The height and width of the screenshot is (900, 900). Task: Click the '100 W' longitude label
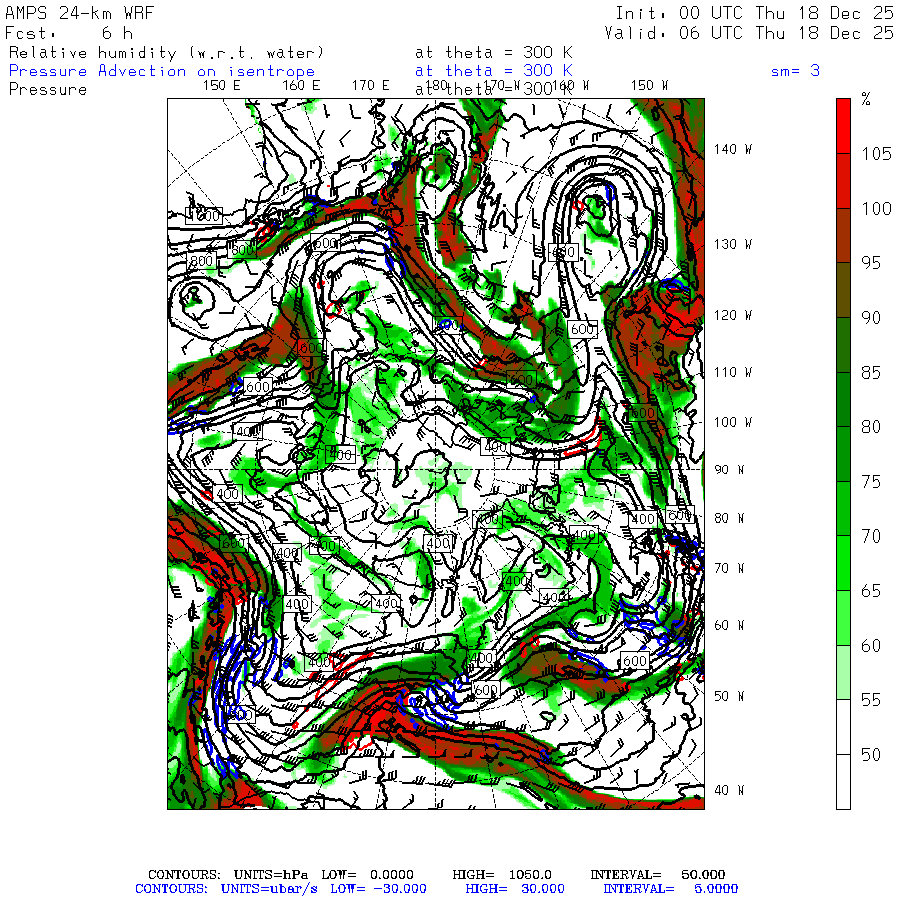pos(733,422)
